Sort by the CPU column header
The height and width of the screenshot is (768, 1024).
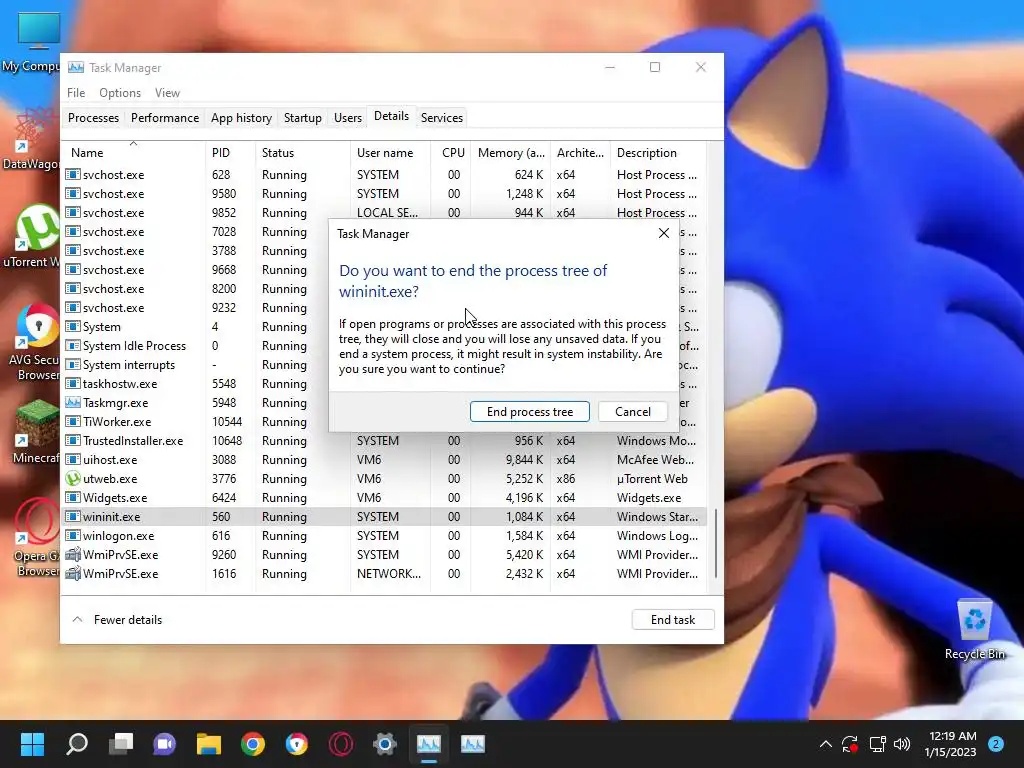click(451, 152)
